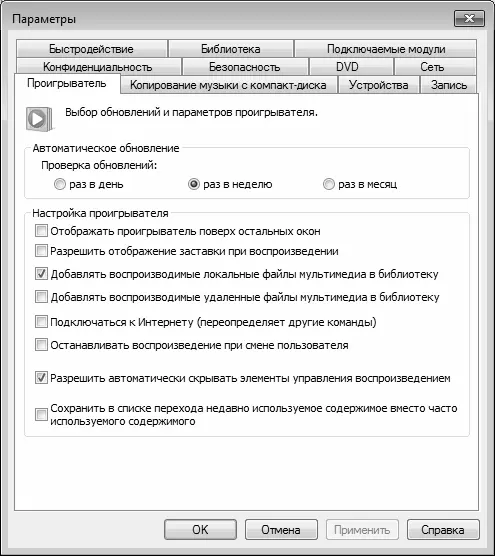Check 'Добавлять воспроизводимые удаленные файлы' checkbox

coord(41,297)
